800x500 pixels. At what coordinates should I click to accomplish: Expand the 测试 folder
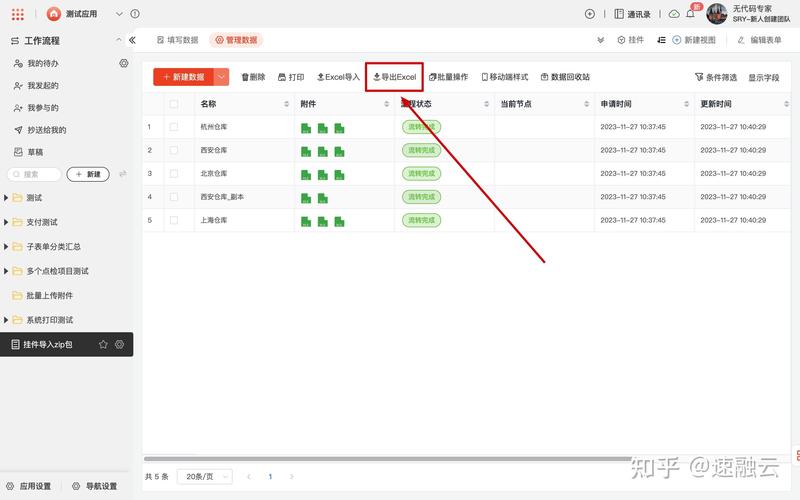point(6,197)
